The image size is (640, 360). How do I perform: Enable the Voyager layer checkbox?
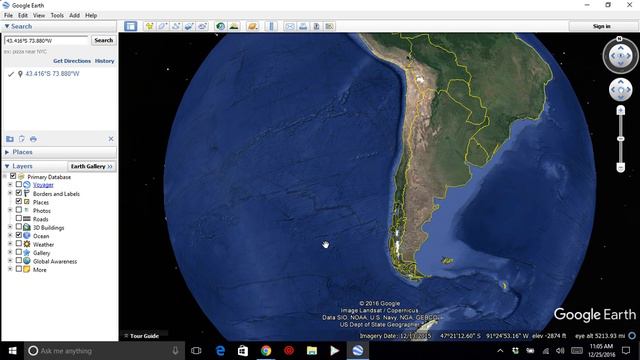pos(19,184)
